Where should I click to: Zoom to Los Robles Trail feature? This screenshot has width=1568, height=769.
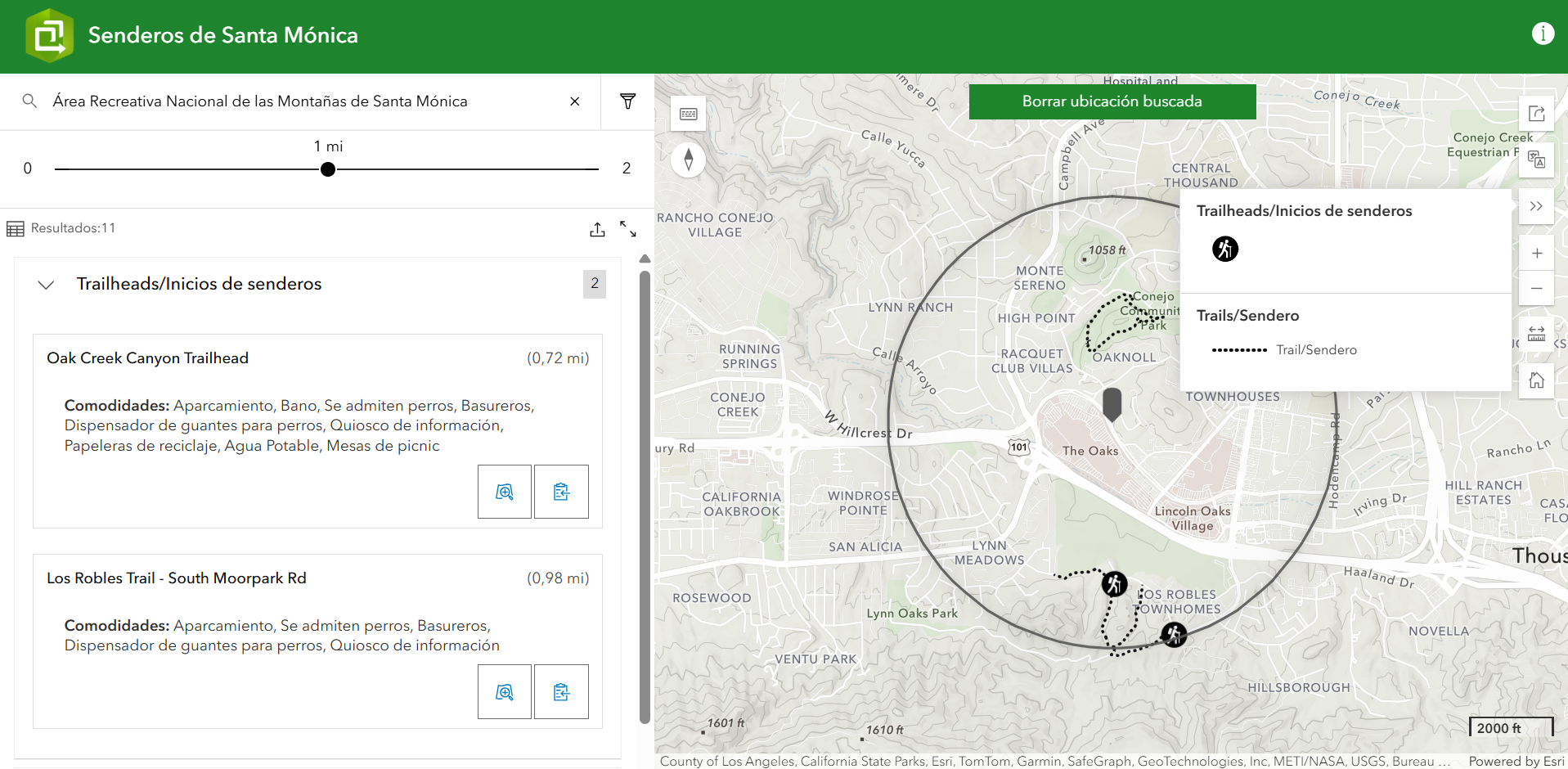click(x=505, y=692)
